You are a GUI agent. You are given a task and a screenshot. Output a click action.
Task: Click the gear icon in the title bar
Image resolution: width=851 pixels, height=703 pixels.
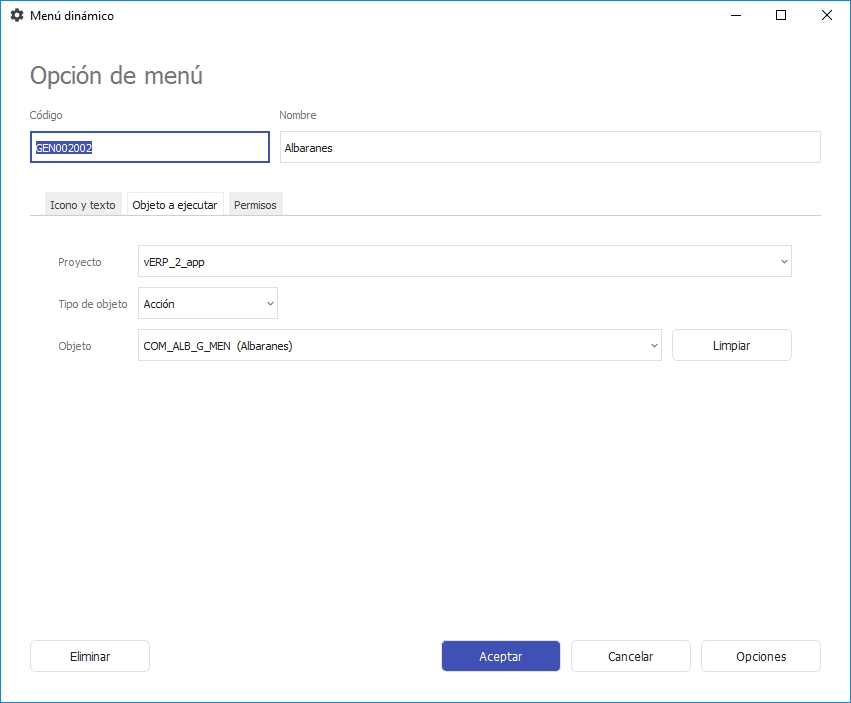pos(16,16)
